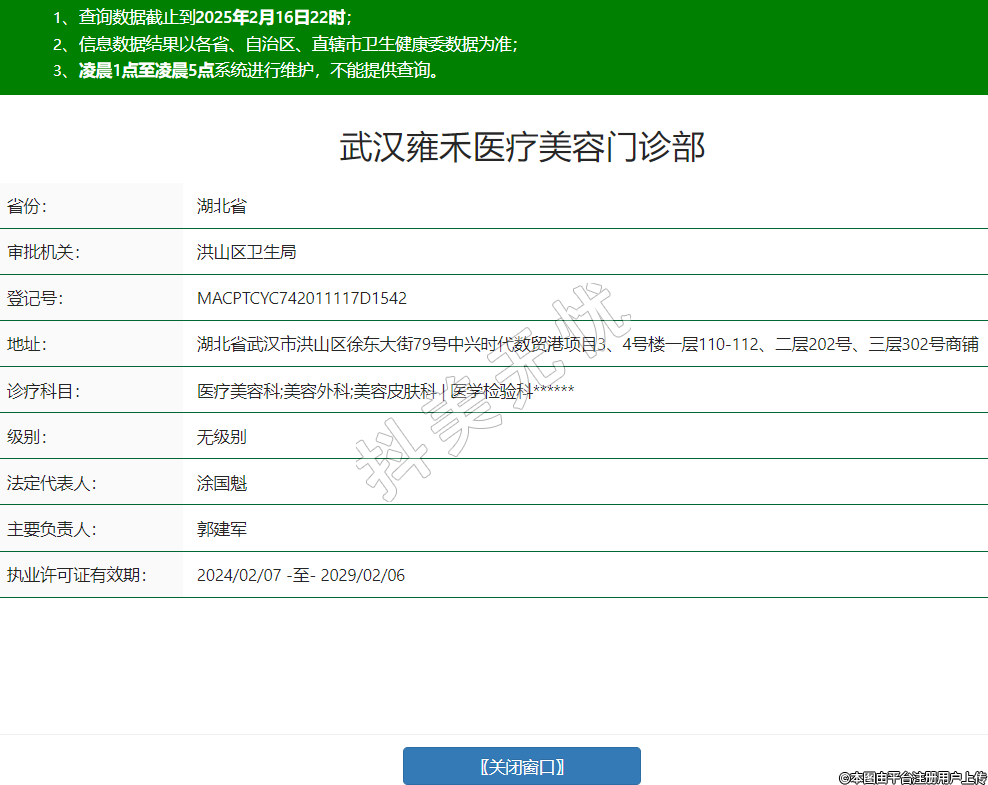Click legal representative name 涂国魁

click(x=221, y=483)
